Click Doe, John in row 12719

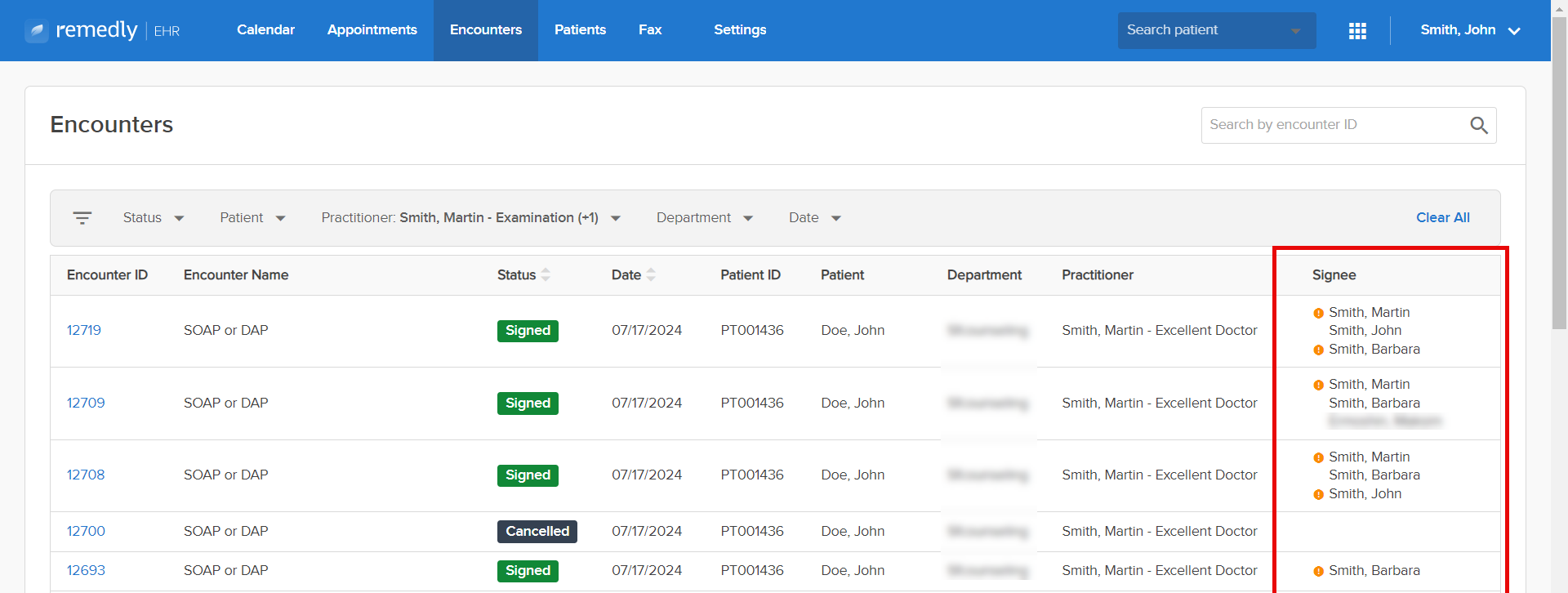pos(853,331)
